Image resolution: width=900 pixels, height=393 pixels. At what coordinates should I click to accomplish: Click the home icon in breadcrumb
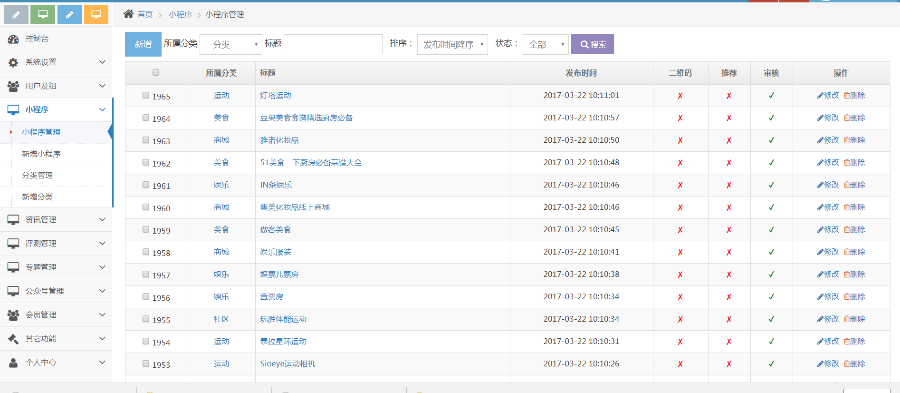pos(129,14)
